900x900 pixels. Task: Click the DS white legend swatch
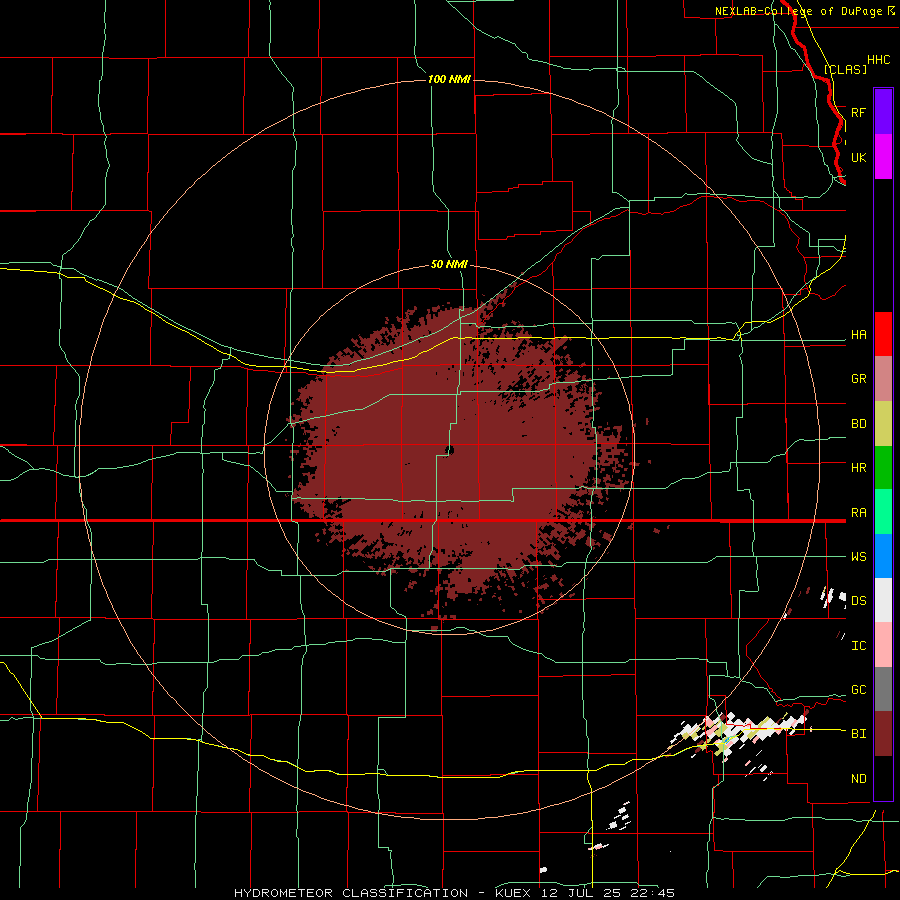click(883, 600)
